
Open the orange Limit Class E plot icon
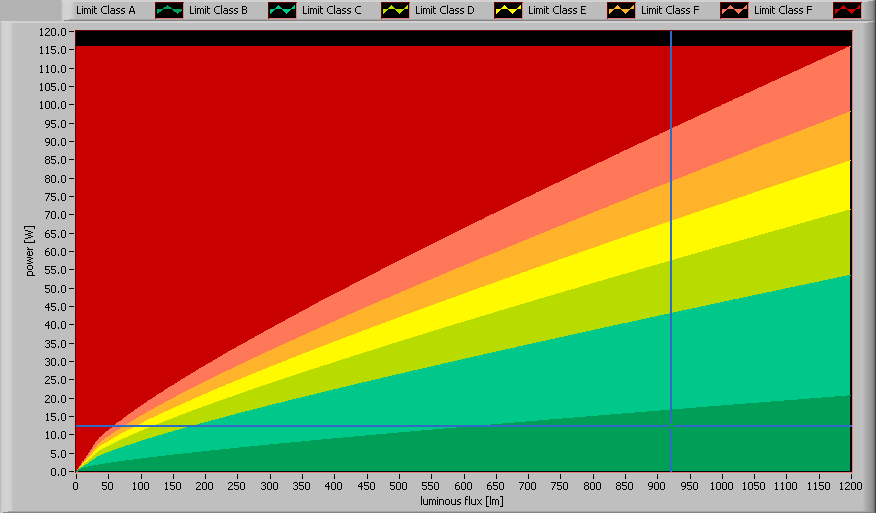pos(621,10)
